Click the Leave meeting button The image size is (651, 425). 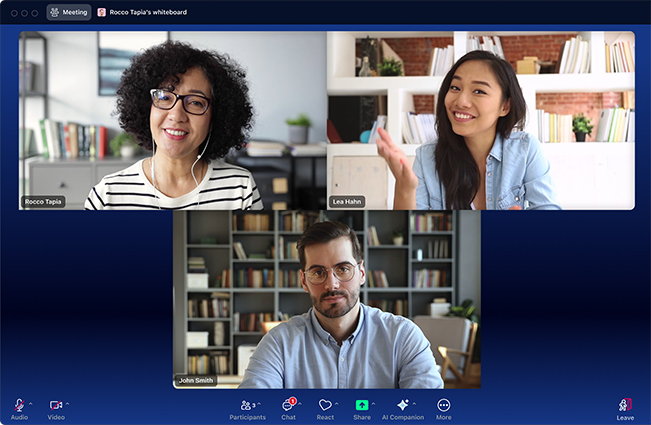[624, 406]
